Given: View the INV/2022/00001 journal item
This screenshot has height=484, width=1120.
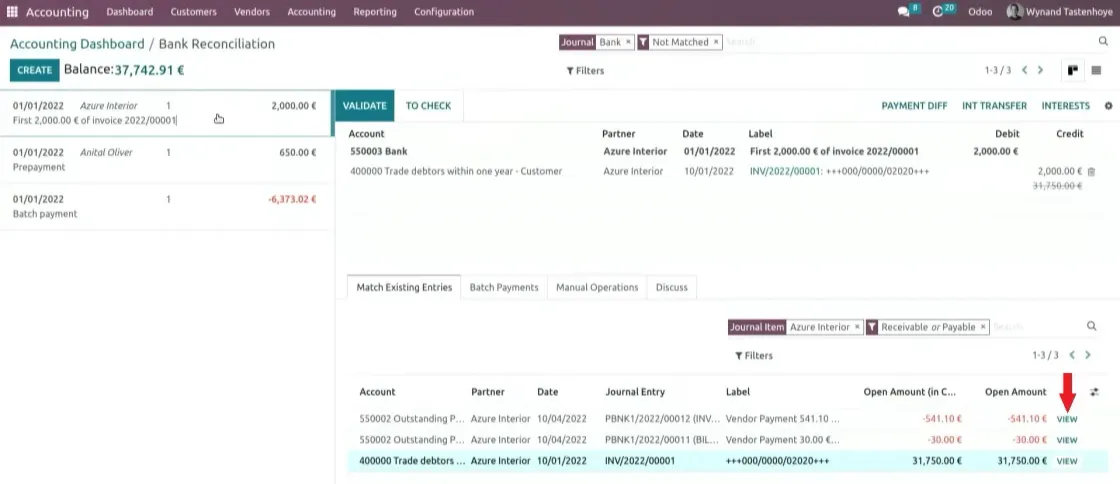Looking at the screenshot, I should coord(1066,461).
